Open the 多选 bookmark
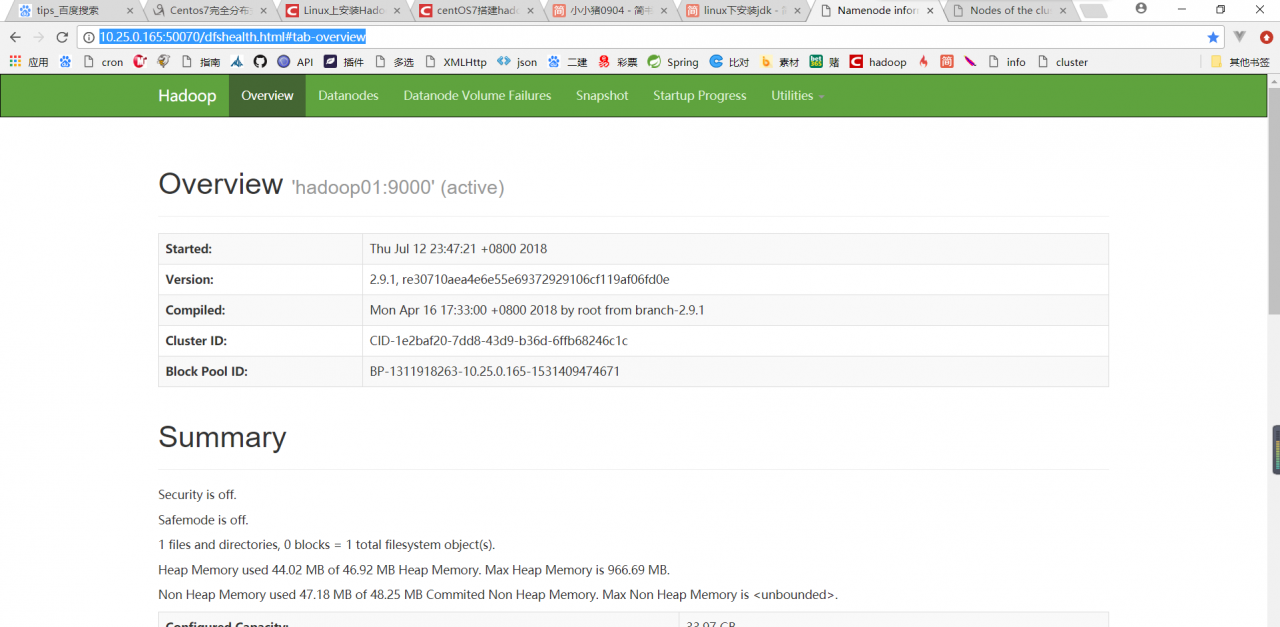This screenshot has width=1280, height=627. (394, 62)
